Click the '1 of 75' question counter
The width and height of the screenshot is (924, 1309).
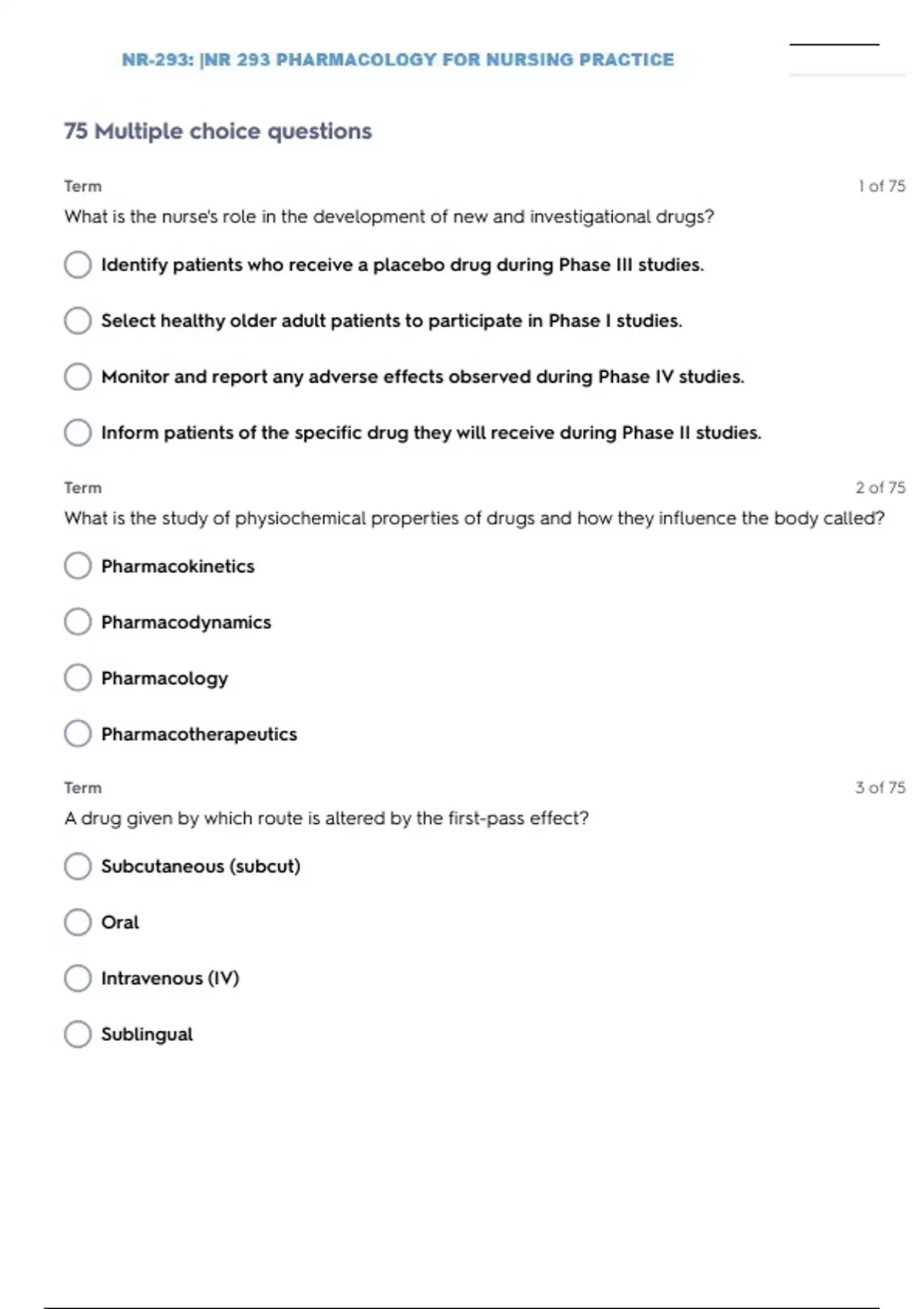coord(882,186)
